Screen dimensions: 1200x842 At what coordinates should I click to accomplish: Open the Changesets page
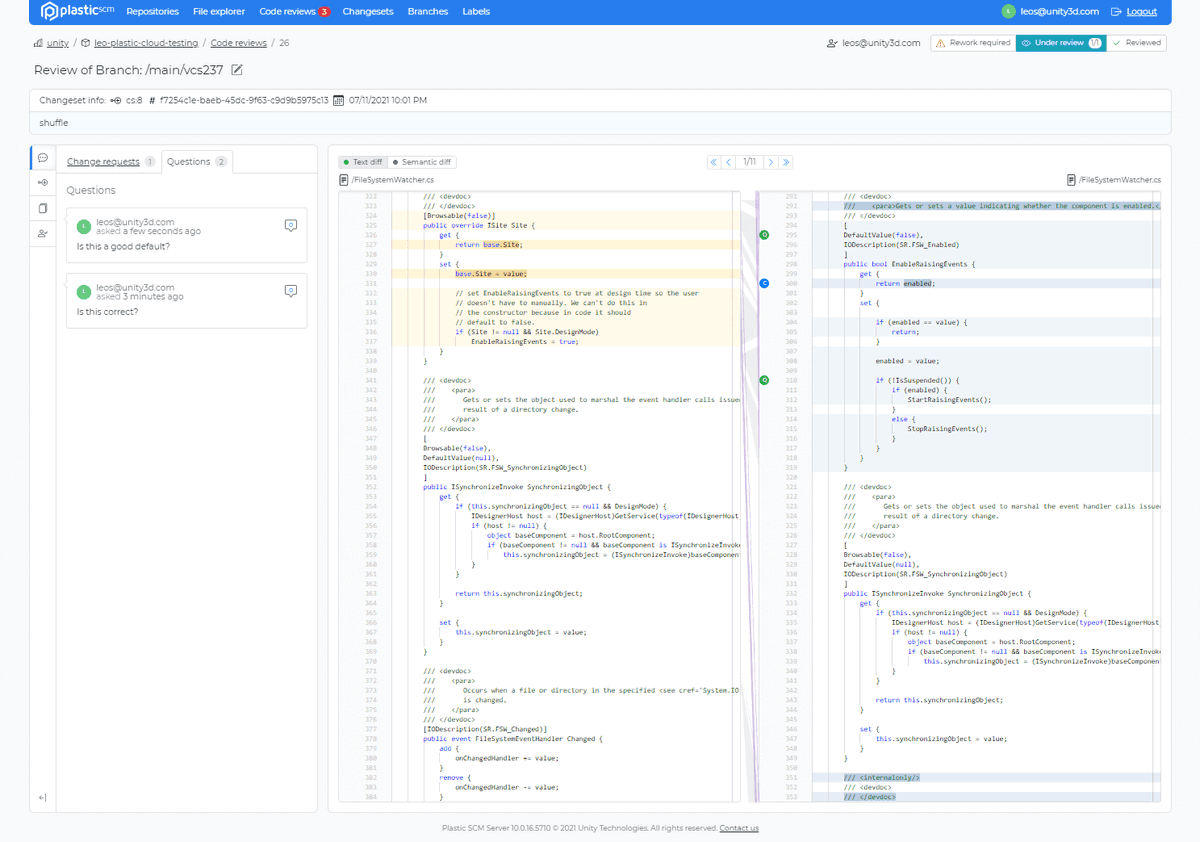point(368,12)
